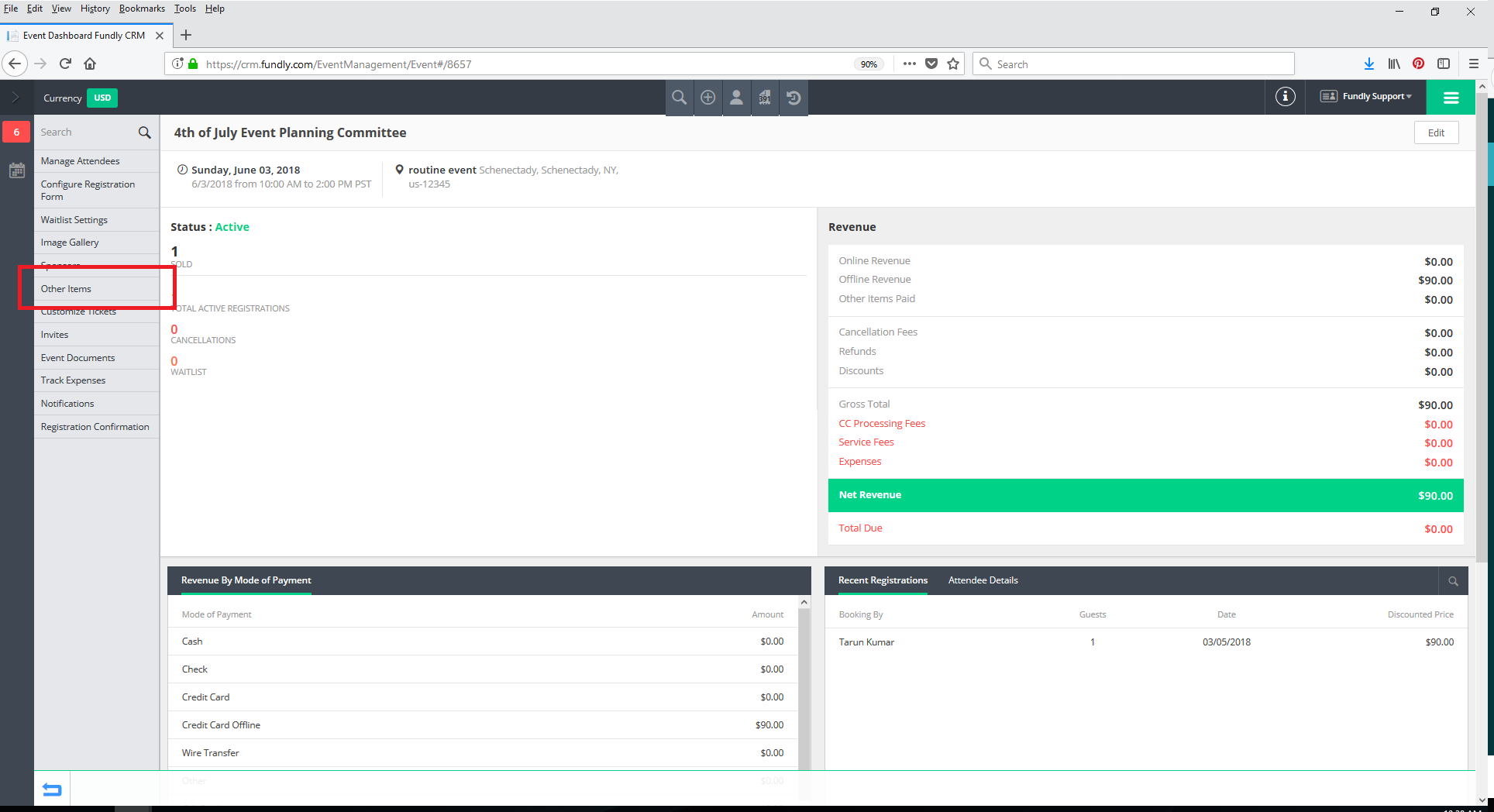This screenshot has width=1494, height=812.
Task: Open Invites in the sidebar
Action: click(96, 335)
